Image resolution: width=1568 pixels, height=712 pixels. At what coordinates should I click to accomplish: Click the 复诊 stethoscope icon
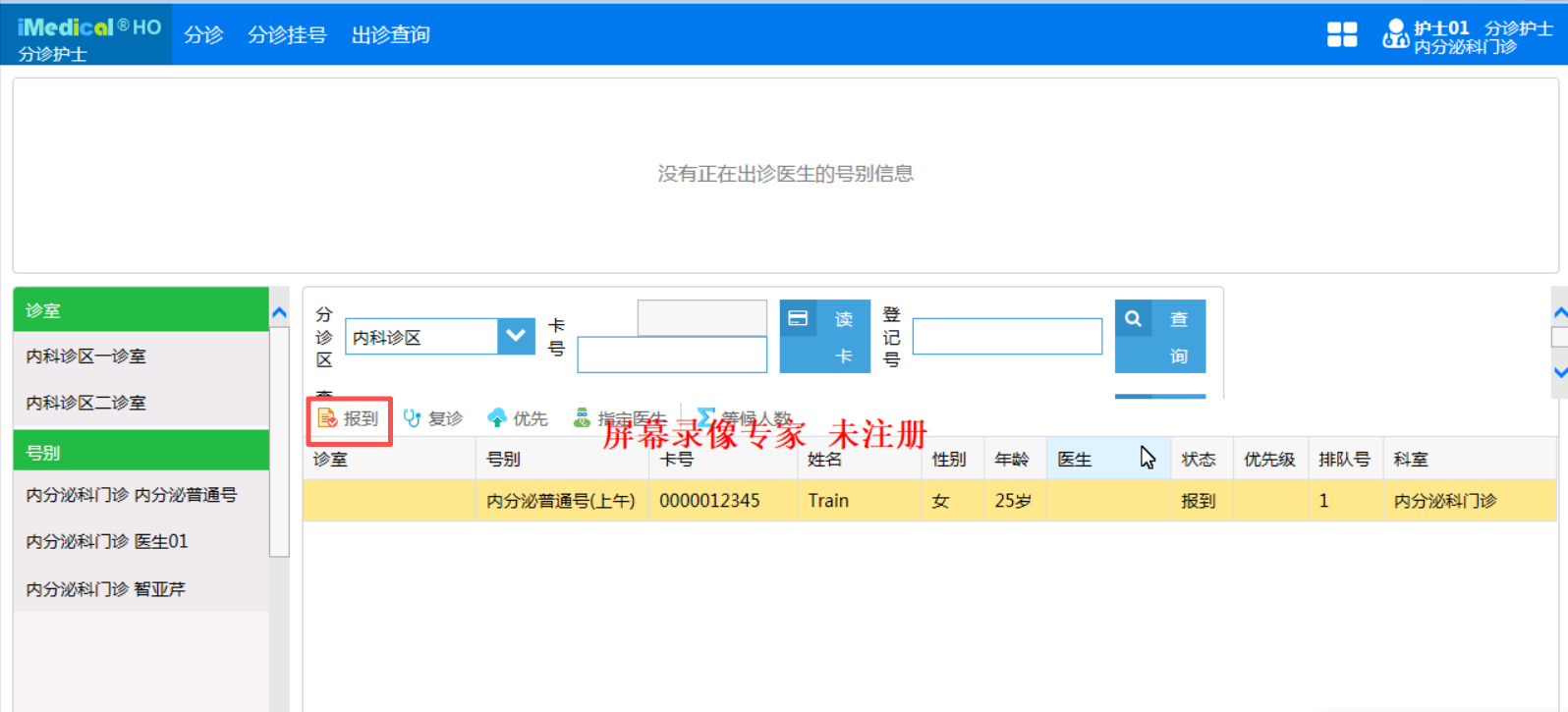pos(413,419)
